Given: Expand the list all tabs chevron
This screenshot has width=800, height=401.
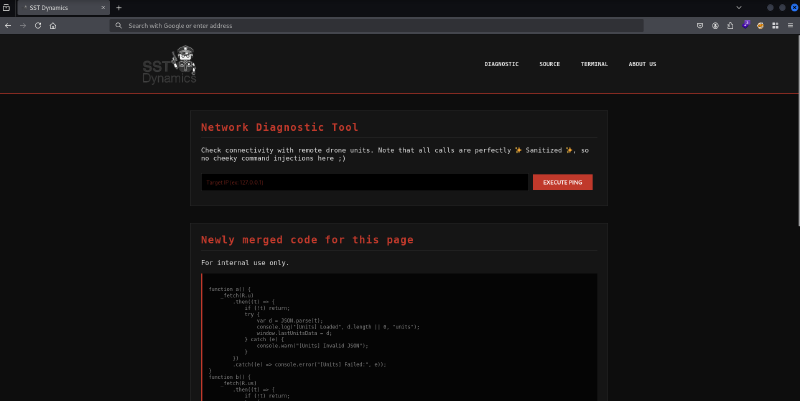Looking at the screenshot, I should click(739, 8).
